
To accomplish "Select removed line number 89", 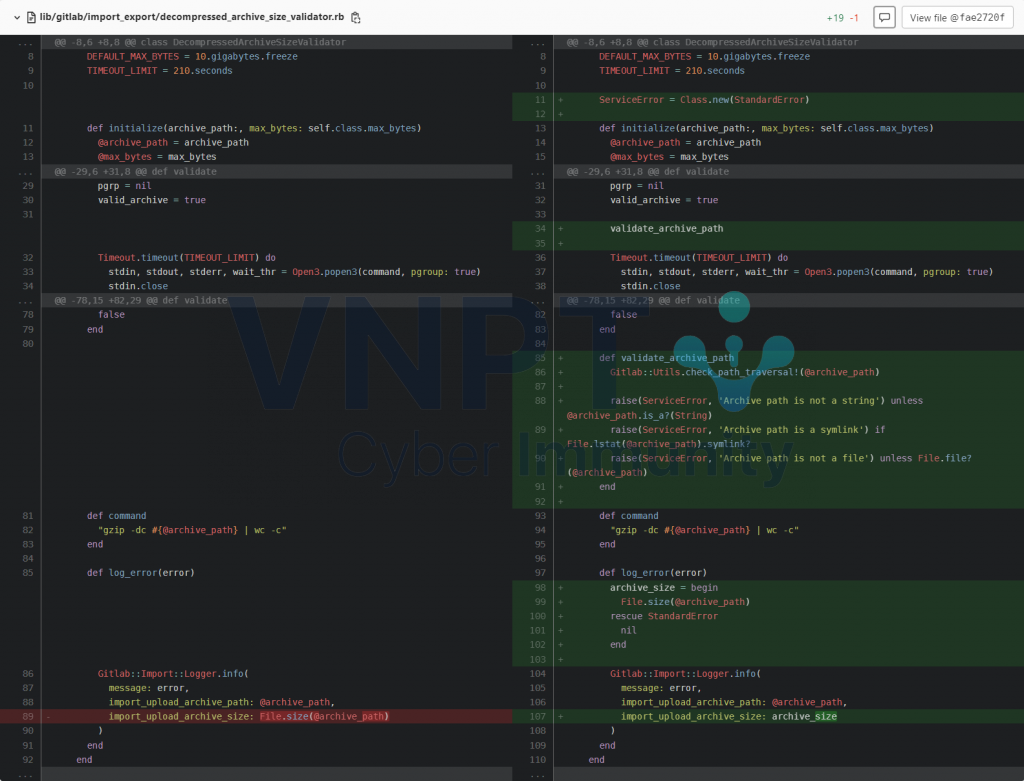I will [x=27, y=716].
